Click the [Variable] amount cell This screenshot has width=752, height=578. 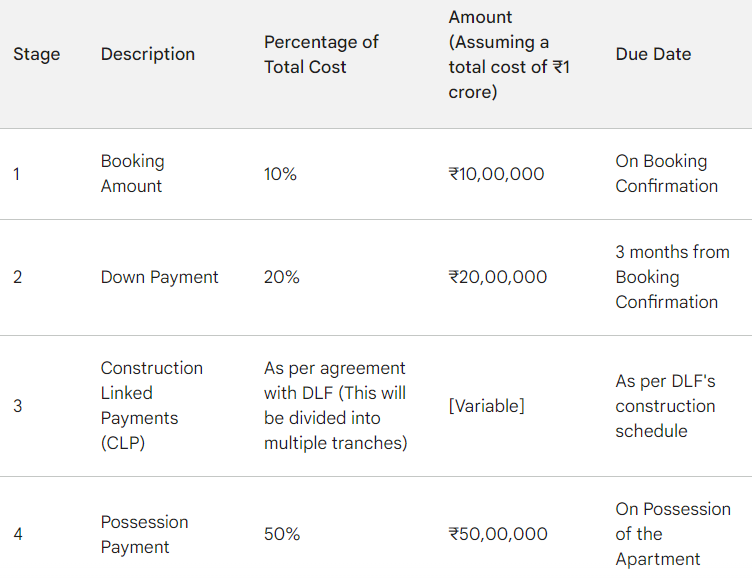point(486,406)
